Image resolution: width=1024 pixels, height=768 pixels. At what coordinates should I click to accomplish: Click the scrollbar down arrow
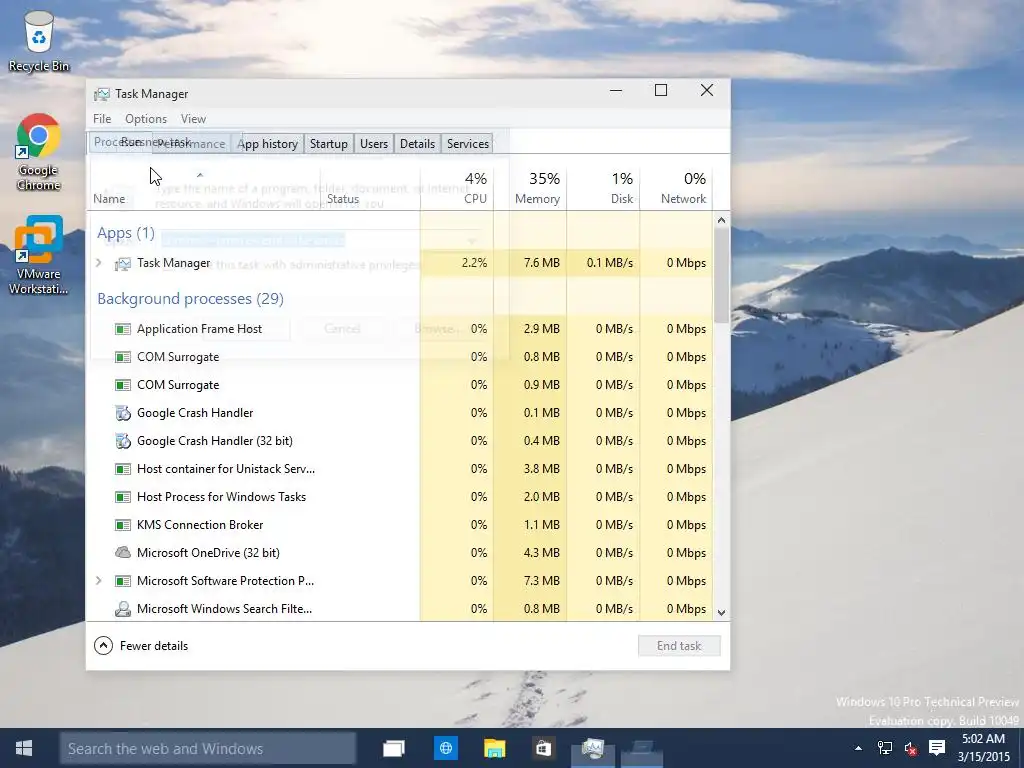pyautogui.click(x=721, y=613)
